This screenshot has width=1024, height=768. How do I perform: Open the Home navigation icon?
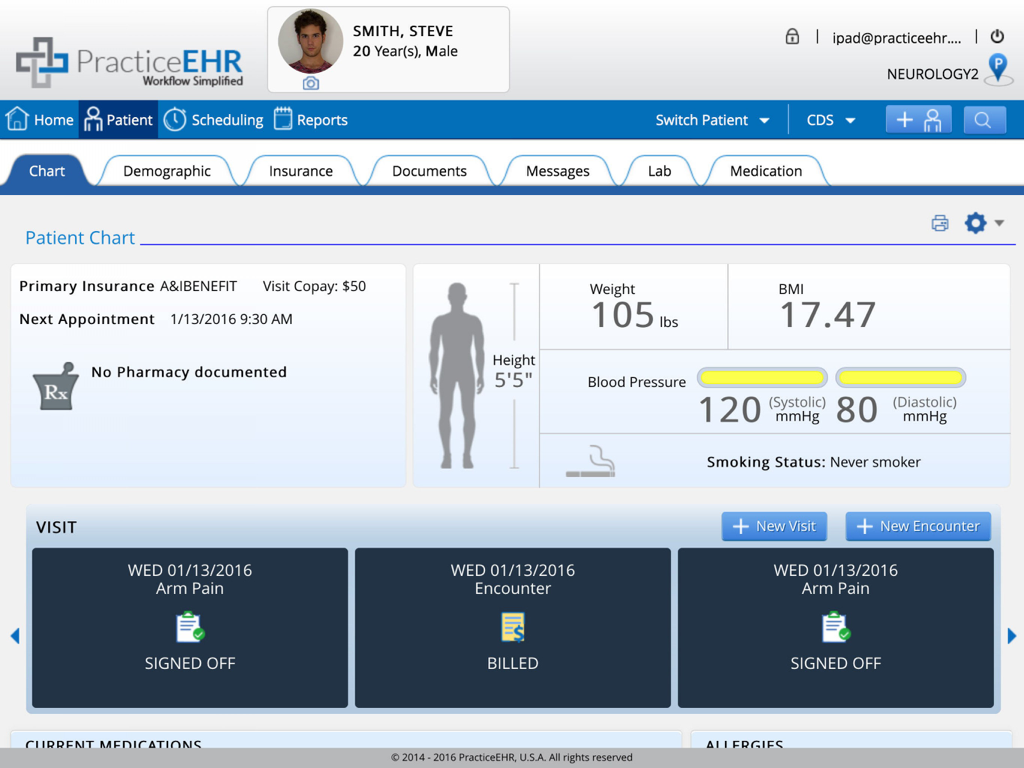17,119
